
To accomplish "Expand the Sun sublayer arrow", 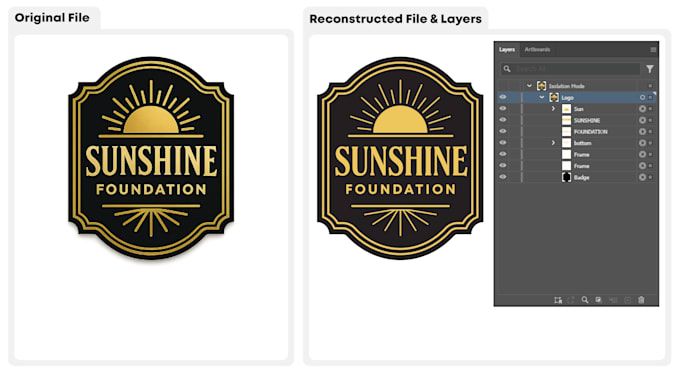I will tap(553, 108).
